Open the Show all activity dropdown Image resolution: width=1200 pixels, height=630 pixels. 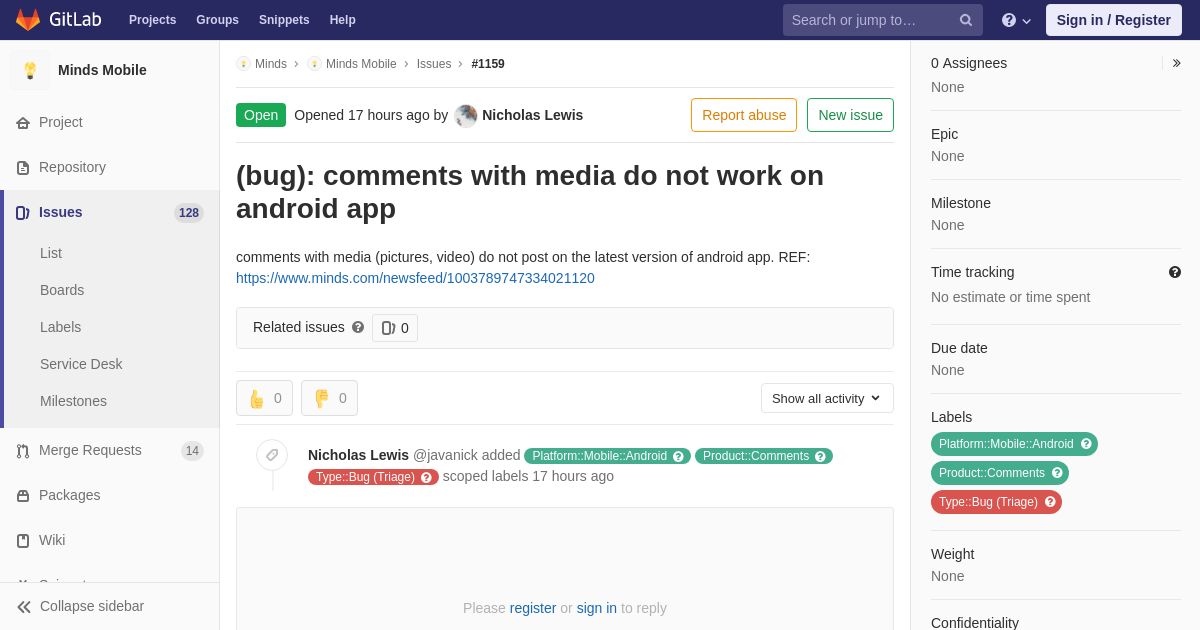[x=827, y=398]
